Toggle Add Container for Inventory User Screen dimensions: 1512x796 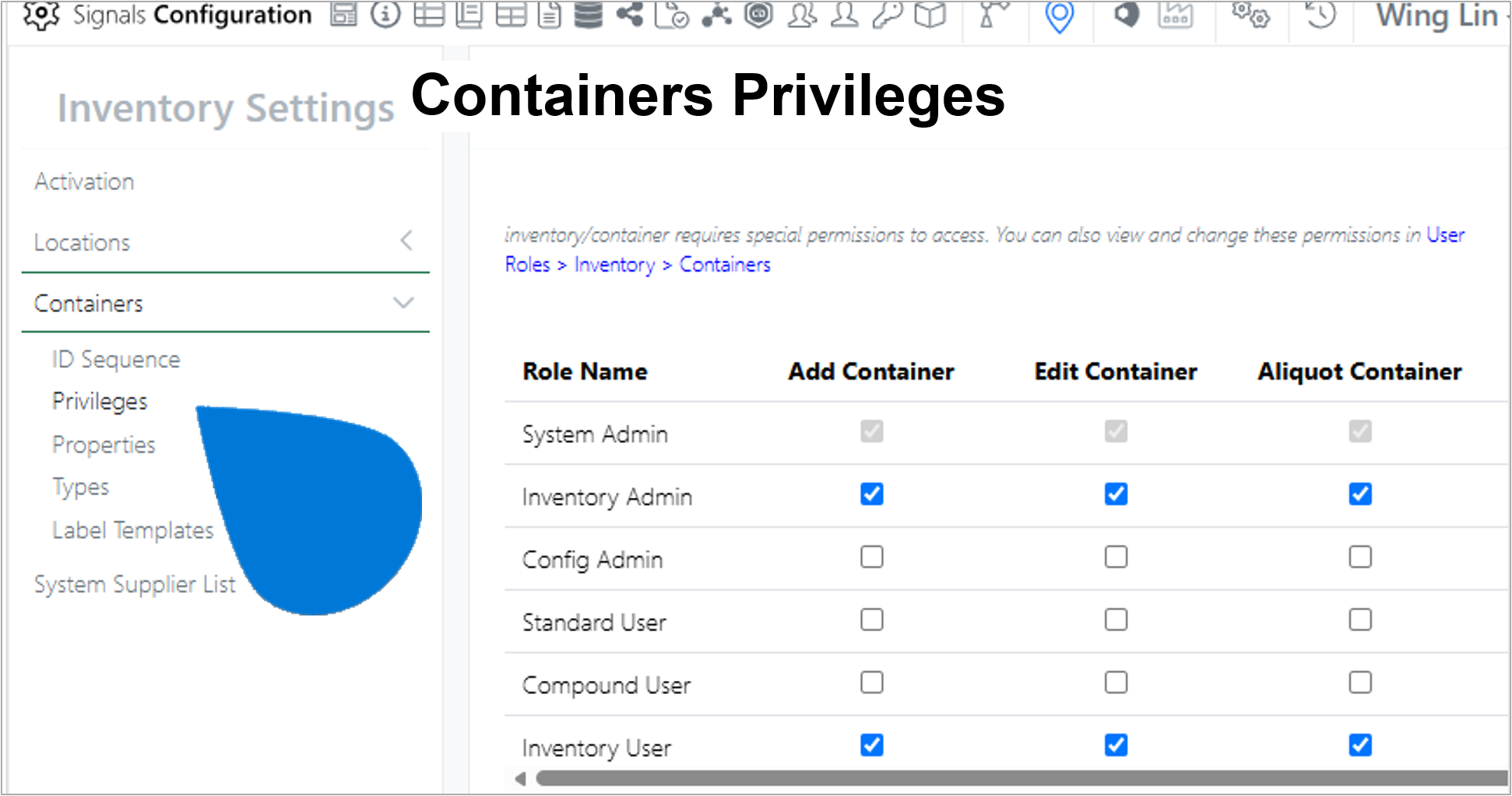[871, 745]
